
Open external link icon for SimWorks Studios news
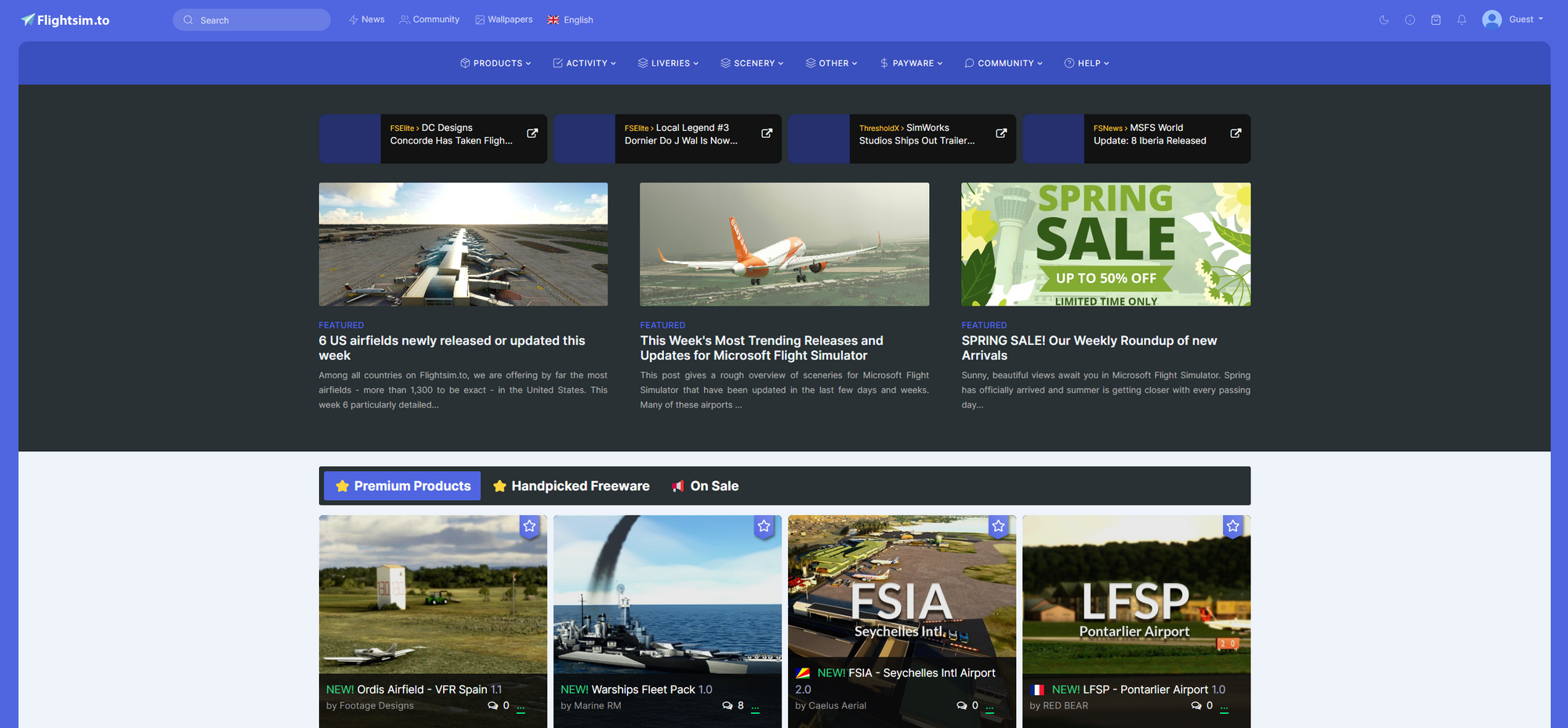[1001, 133]
